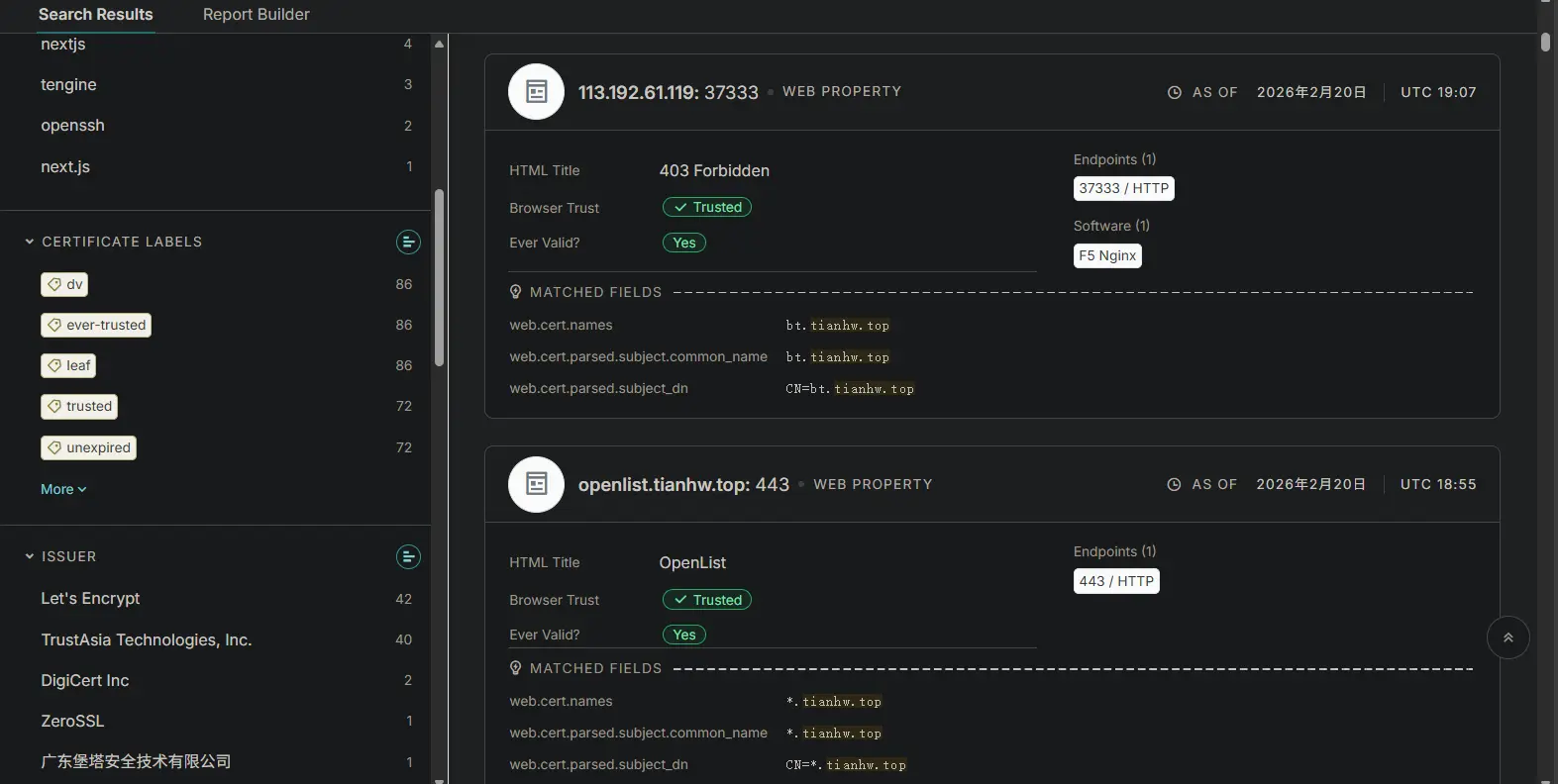
Task: Filter by the unexpired certificate label
Action: point(88,448)
